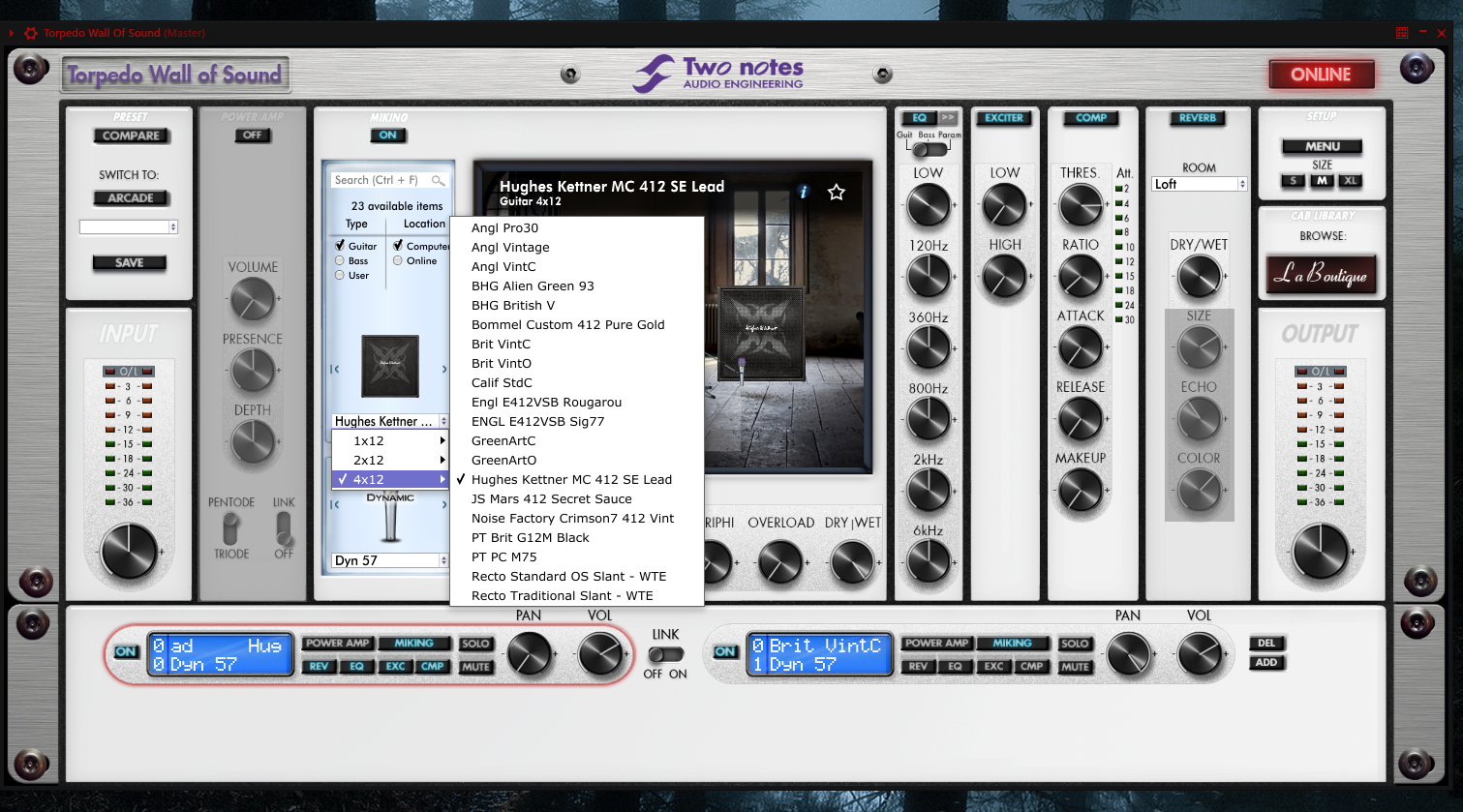This screenshot has width=1463, height=812.
Task: Adjust the exciter LOW knob
Action: (x=1005, y=205)
